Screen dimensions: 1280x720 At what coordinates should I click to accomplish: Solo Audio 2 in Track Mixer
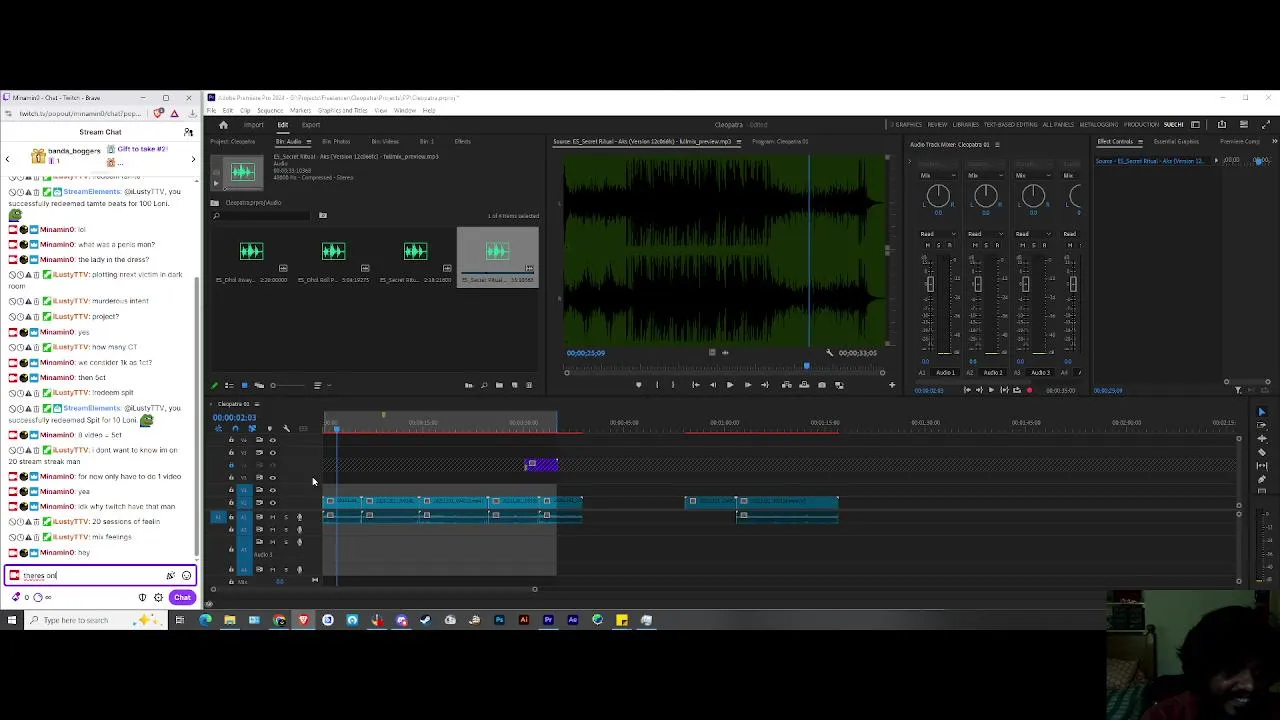click(986, 245)
